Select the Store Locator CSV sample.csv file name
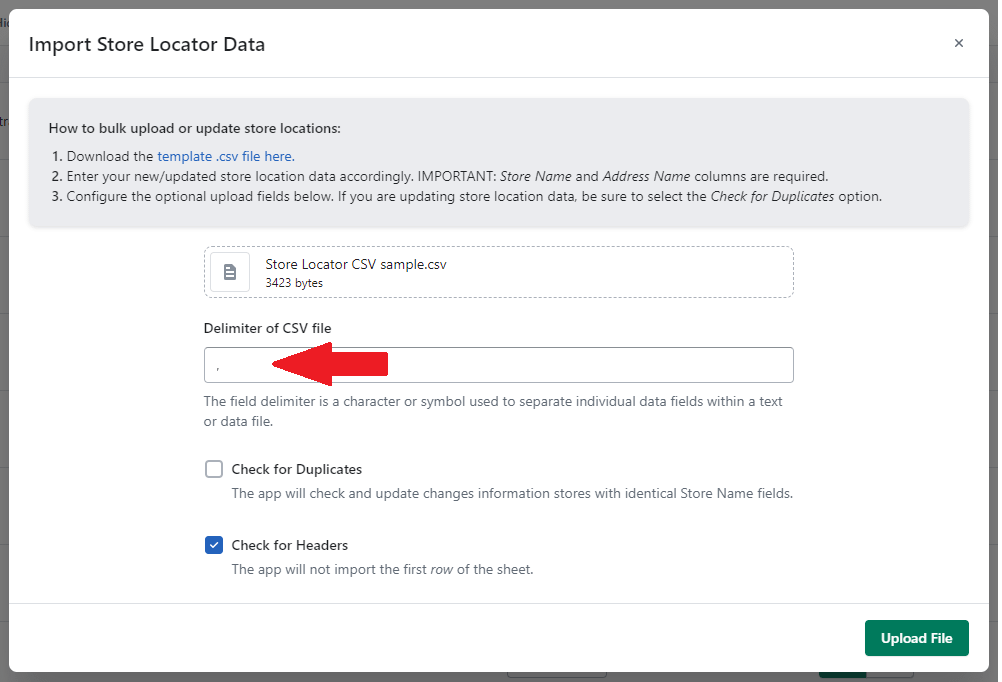1002x682 pixels. [355, 265]
